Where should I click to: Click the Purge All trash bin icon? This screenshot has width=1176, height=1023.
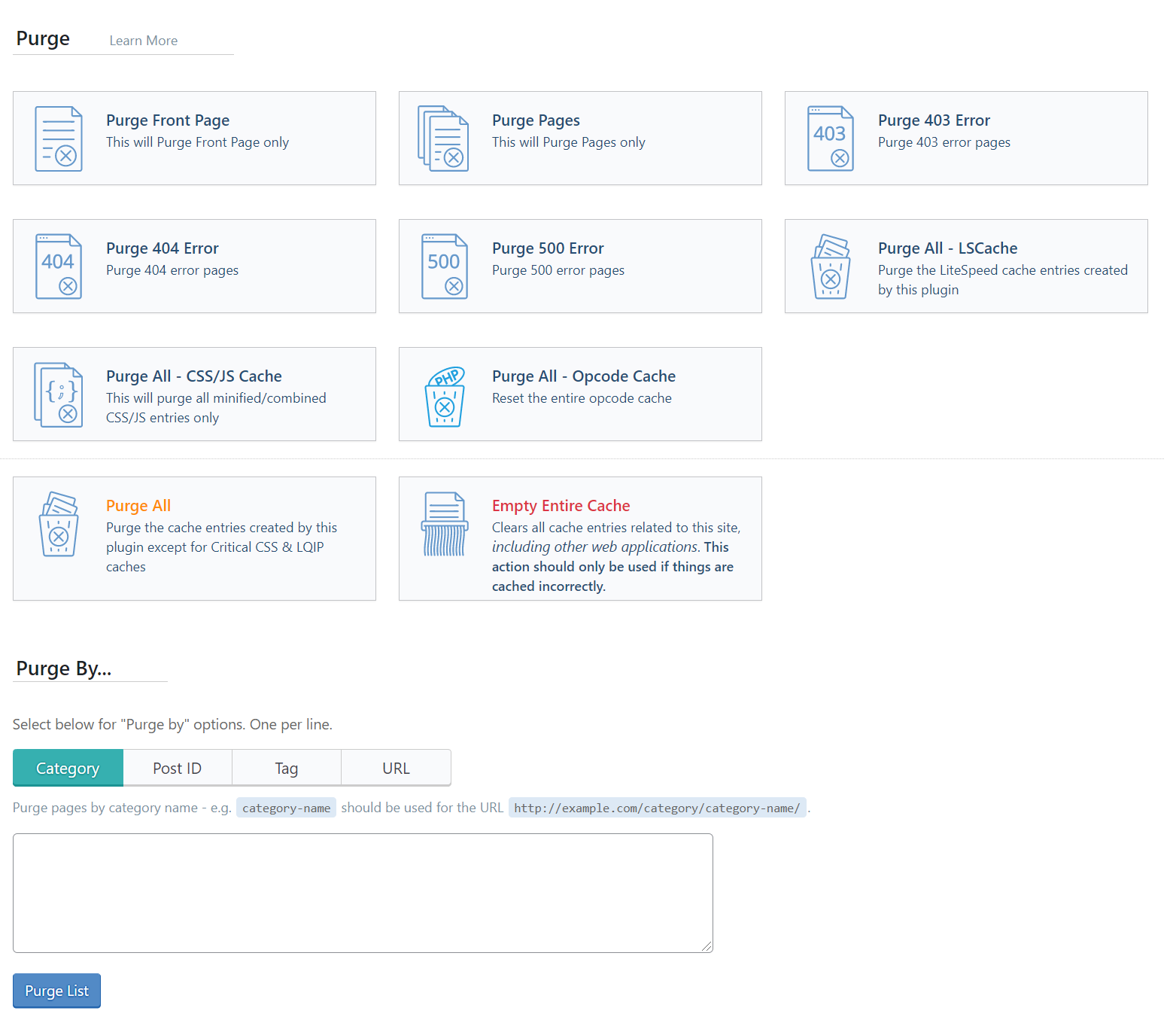point(59,524)
